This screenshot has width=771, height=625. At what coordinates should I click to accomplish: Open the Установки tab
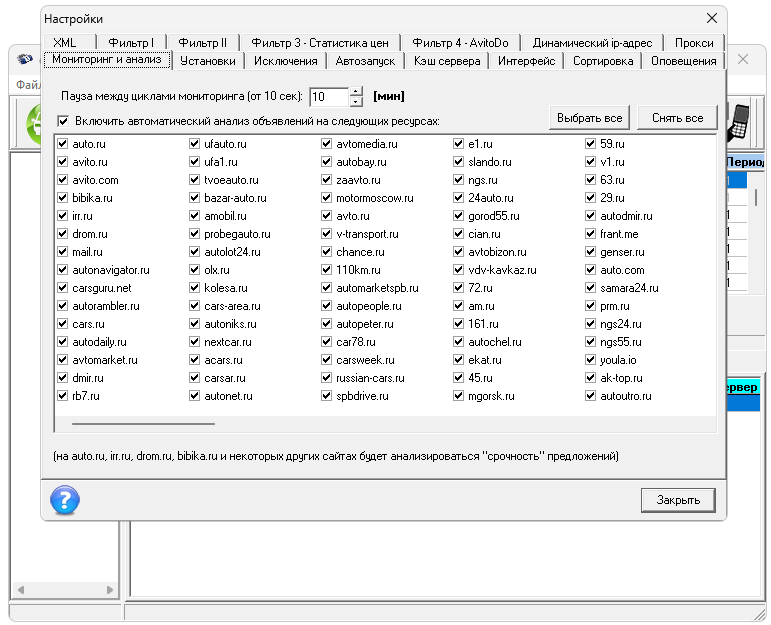[x=208, y=61]
